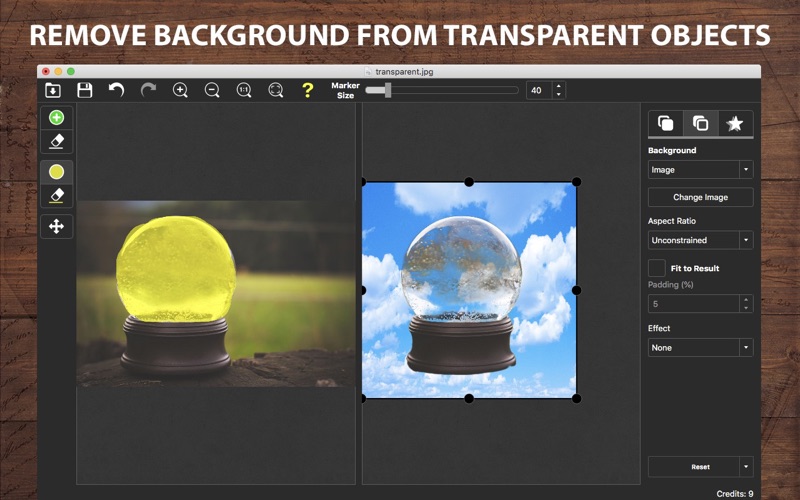Screen dimensions: 800x500
Task: Enable the Fit to Result checkbox
Action: [657, 268]
